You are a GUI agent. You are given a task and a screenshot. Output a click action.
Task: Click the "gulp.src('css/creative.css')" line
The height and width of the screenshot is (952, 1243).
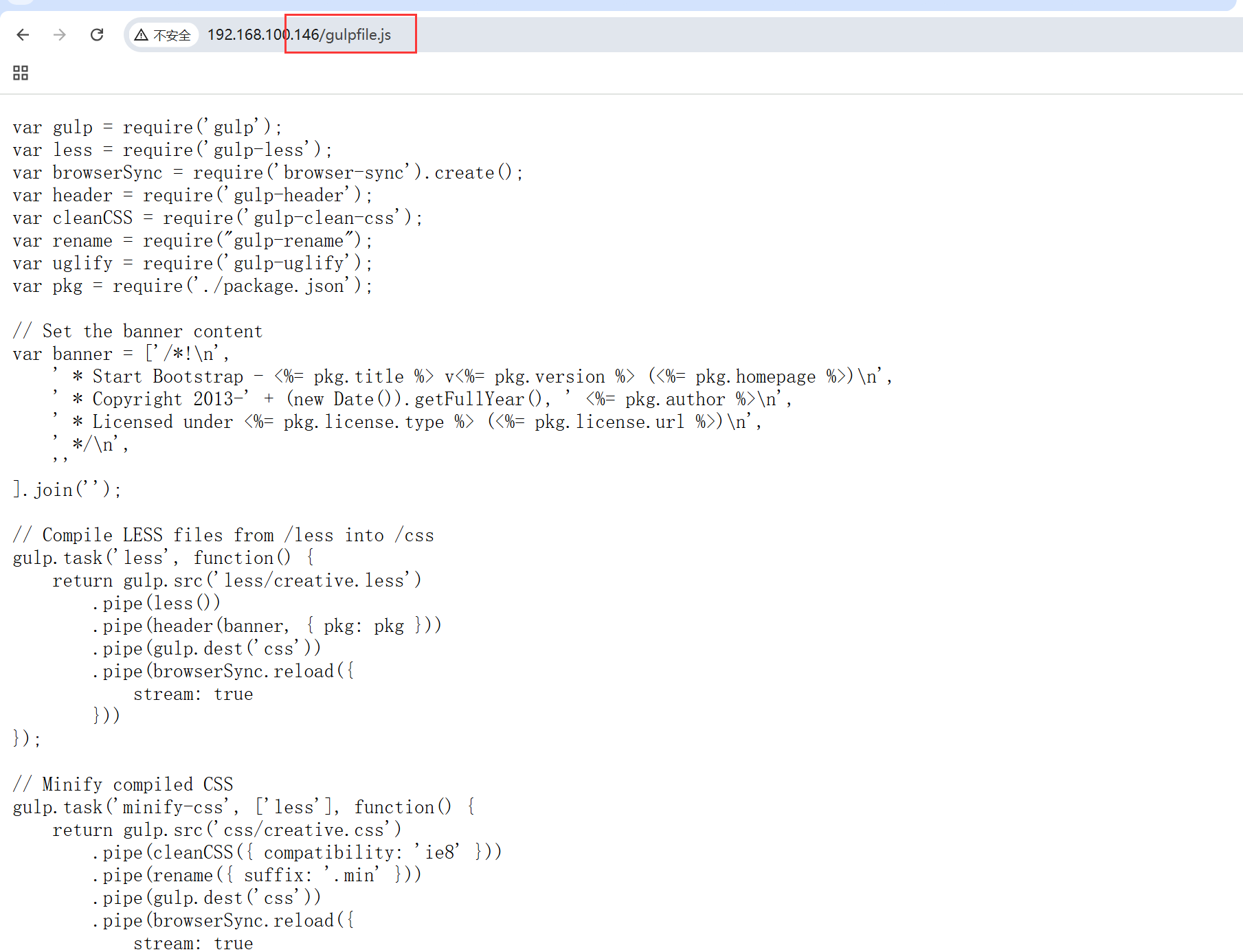pyautogui.click(x=227, y=830)
